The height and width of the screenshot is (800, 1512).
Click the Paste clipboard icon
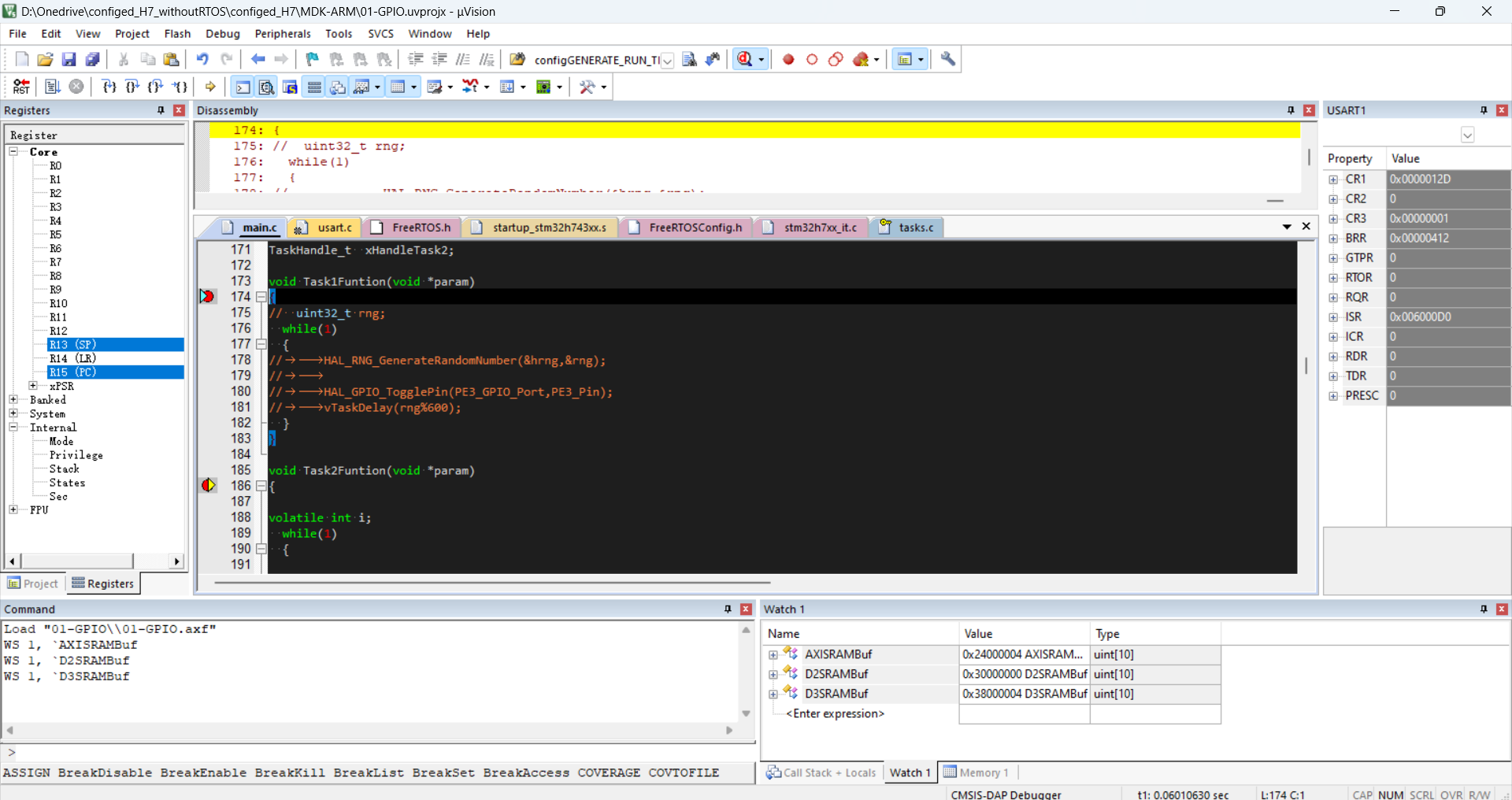click(171, 59)
